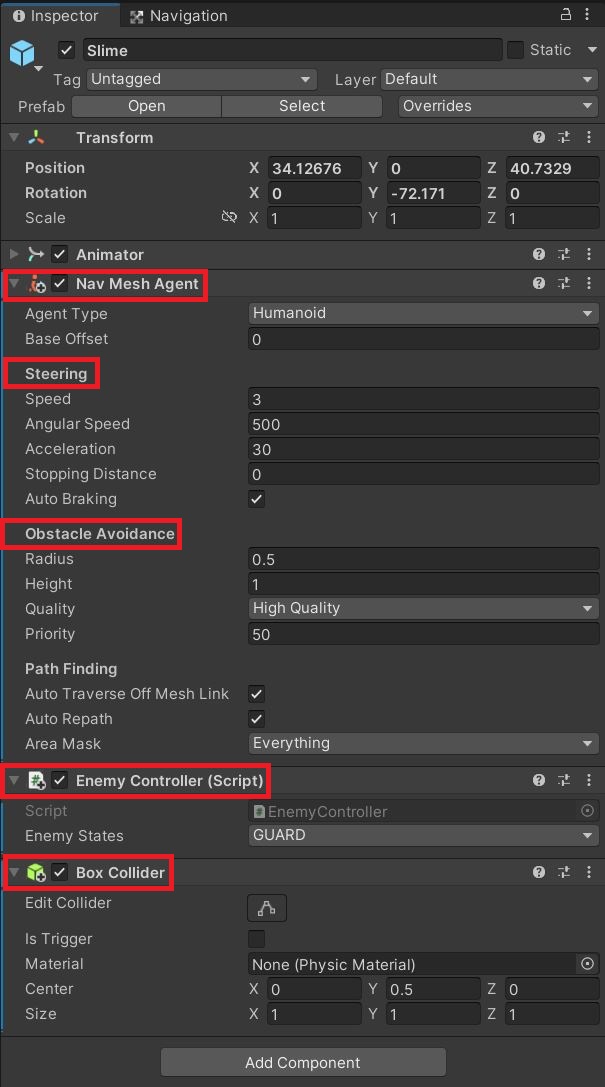Switch to the Navigation tab
605x1087 pixels.
tap(179, 15)
